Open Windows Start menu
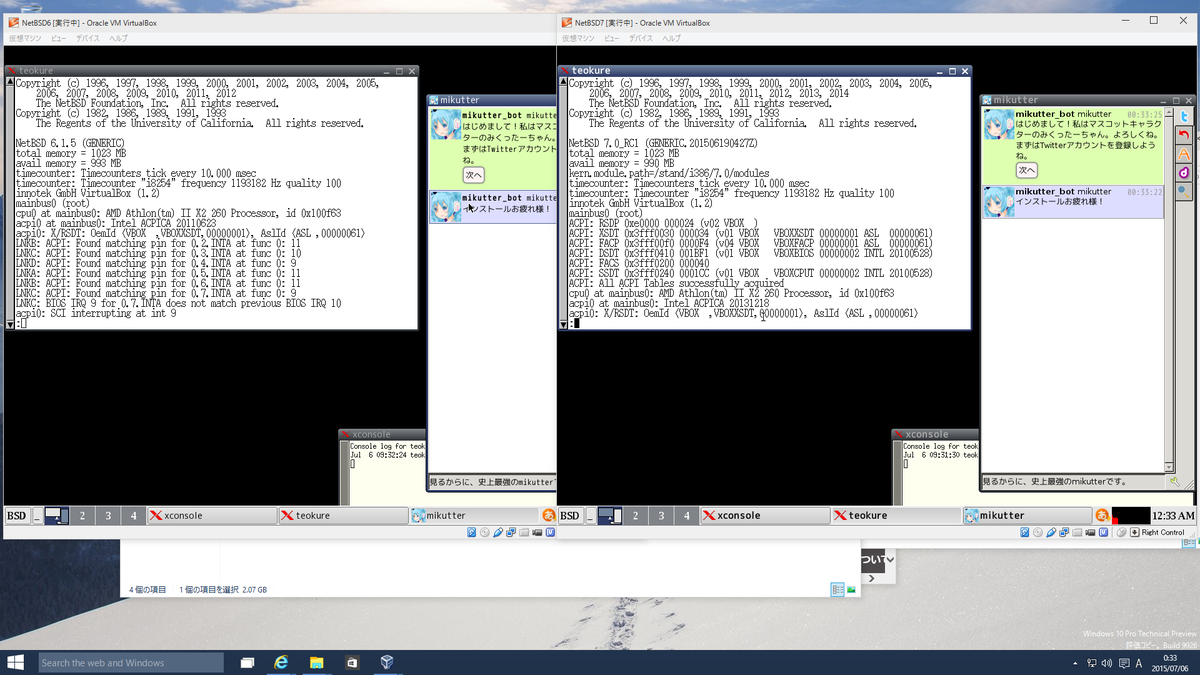Image resolution: width=1200 pixels, height=675 pixels. coord(16,662)
